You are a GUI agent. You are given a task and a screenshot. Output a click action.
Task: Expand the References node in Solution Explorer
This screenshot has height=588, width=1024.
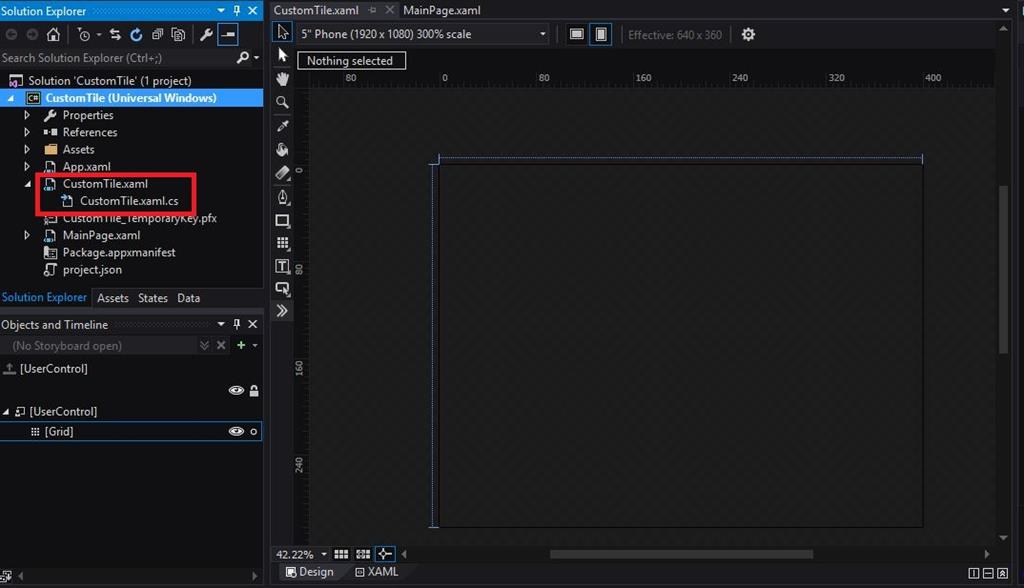pos(26,132)
